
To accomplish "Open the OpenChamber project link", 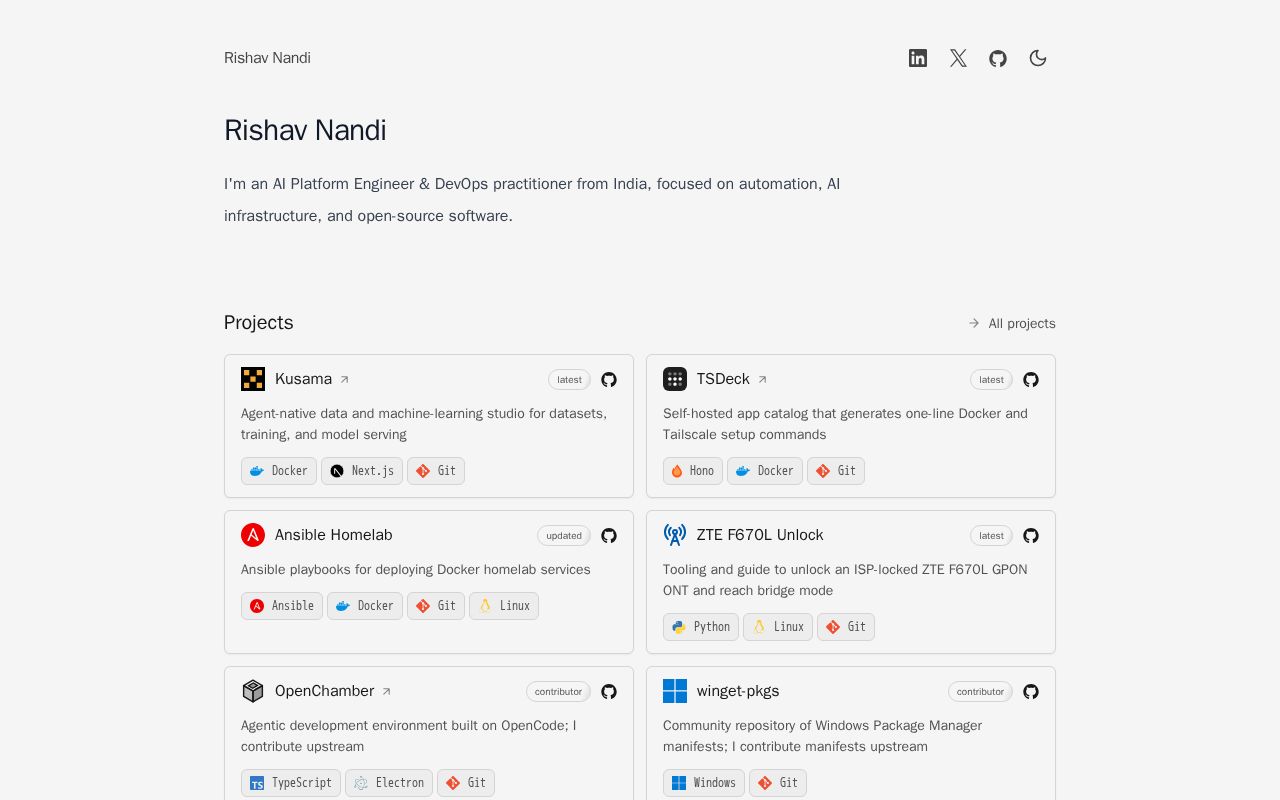I will click(333, 691).
